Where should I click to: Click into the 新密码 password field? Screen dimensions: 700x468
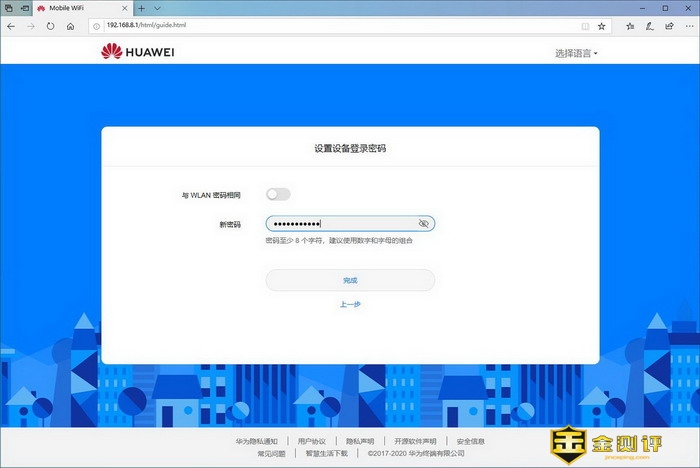(340, 224)
